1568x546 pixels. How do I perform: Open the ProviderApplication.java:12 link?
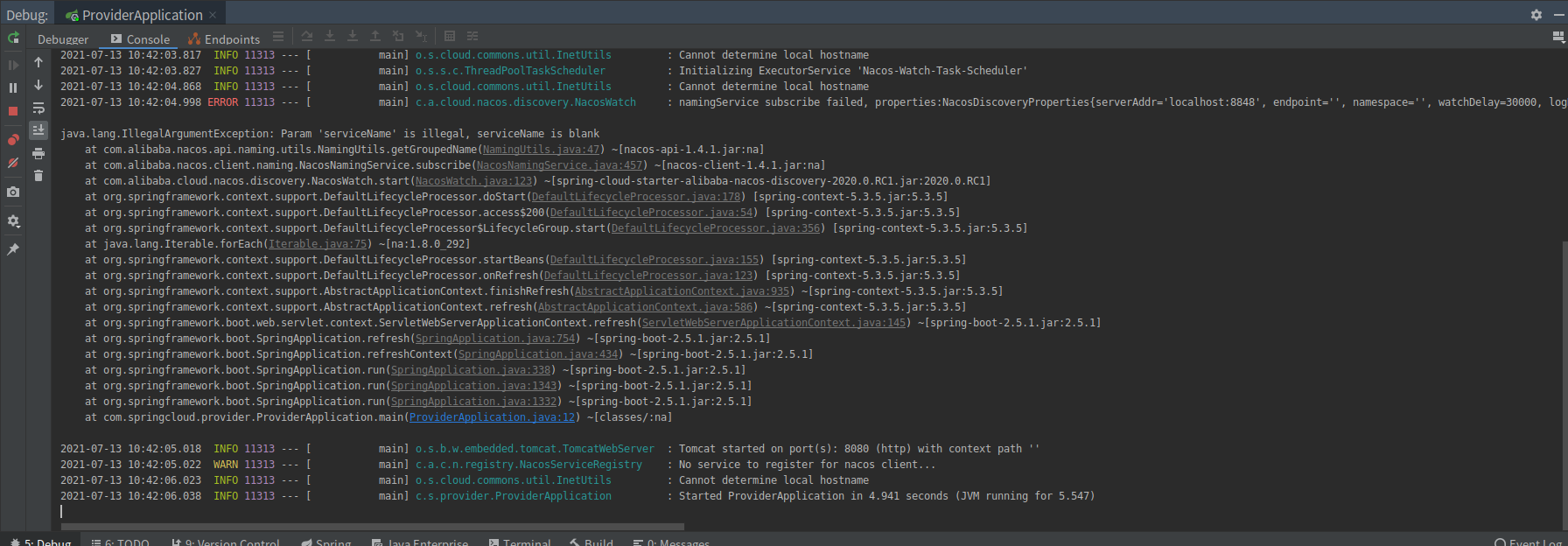pyautogui.click(x=492, y=417)
